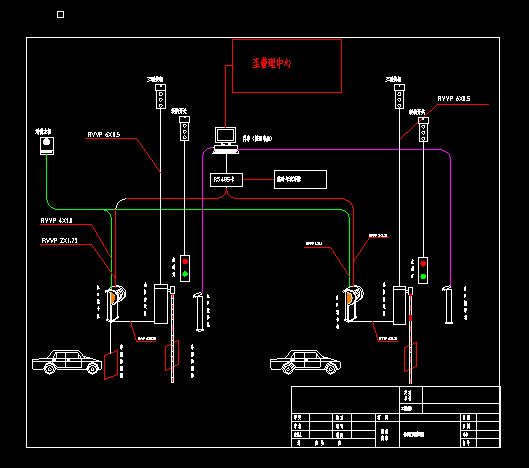Click the upper-right "RVVP 6X0.5" cable label
Image resolution: width=529 pixels, height=468 pixels.
click(x=454, y=99)
